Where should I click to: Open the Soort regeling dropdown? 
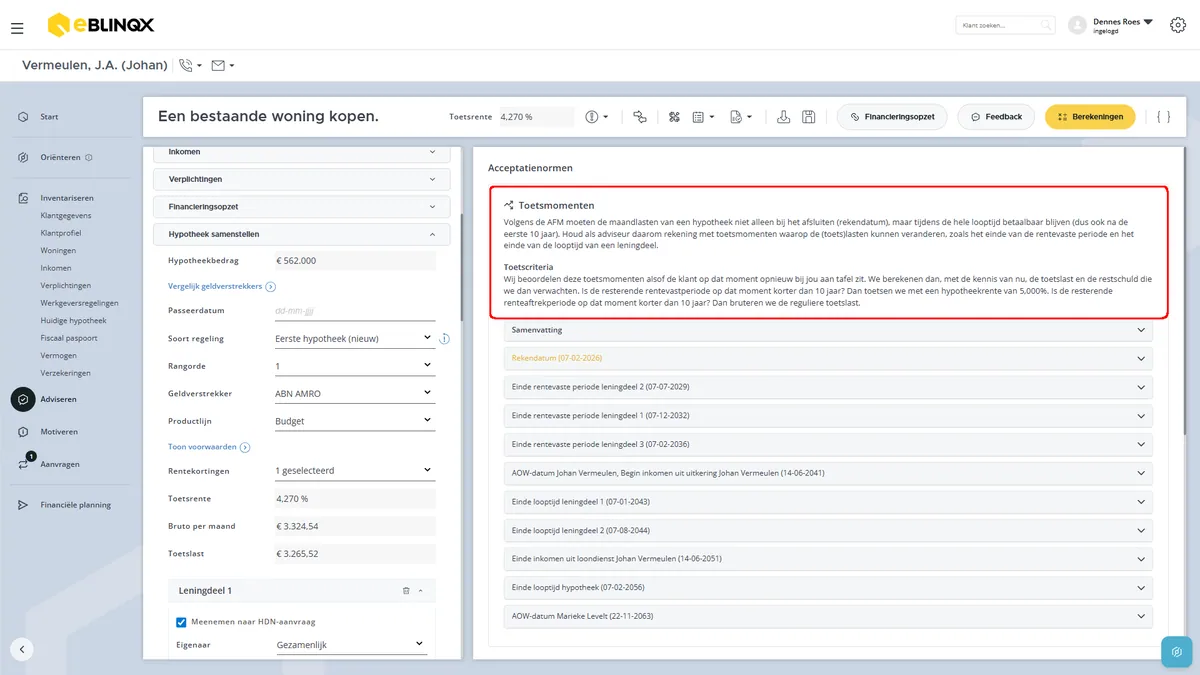354,339
